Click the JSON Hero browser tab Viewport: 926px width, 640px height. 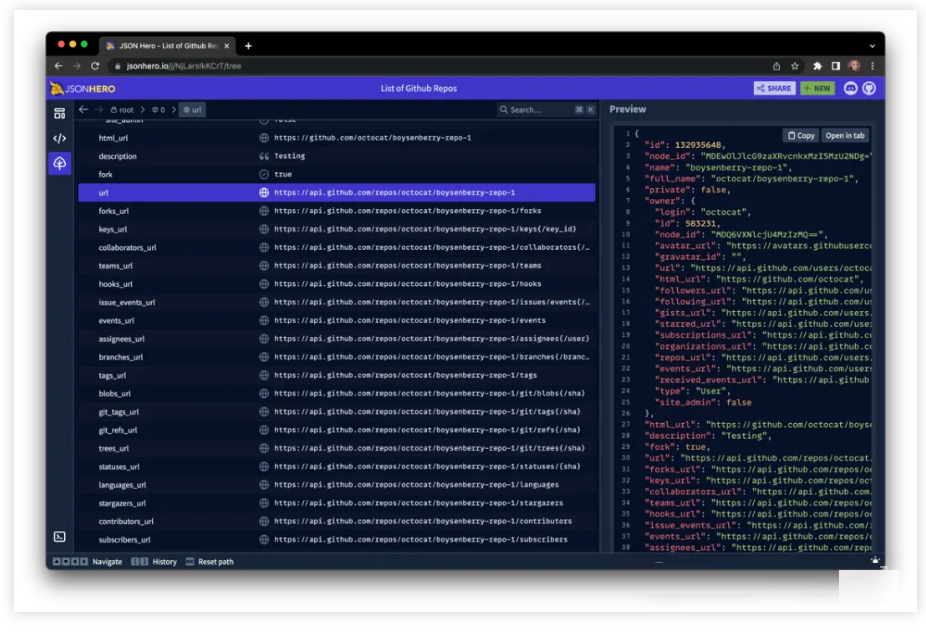(x=167, y=45)
